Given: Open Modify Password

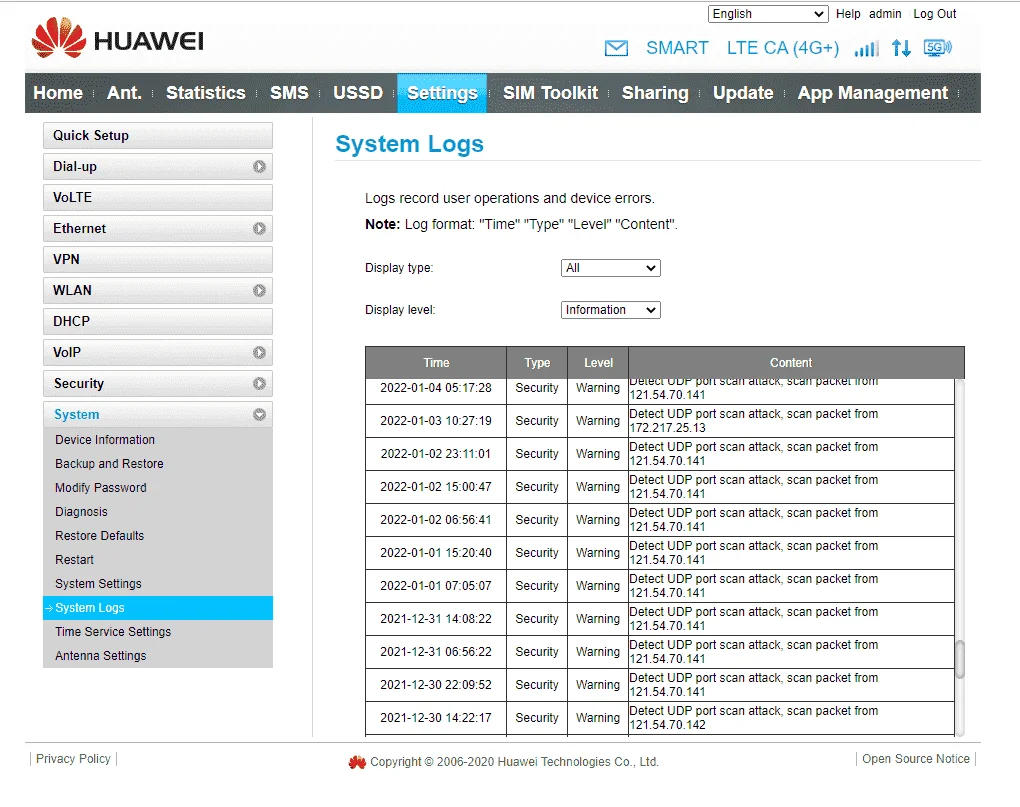Looking at the screenshot, I should coord(101,488).
